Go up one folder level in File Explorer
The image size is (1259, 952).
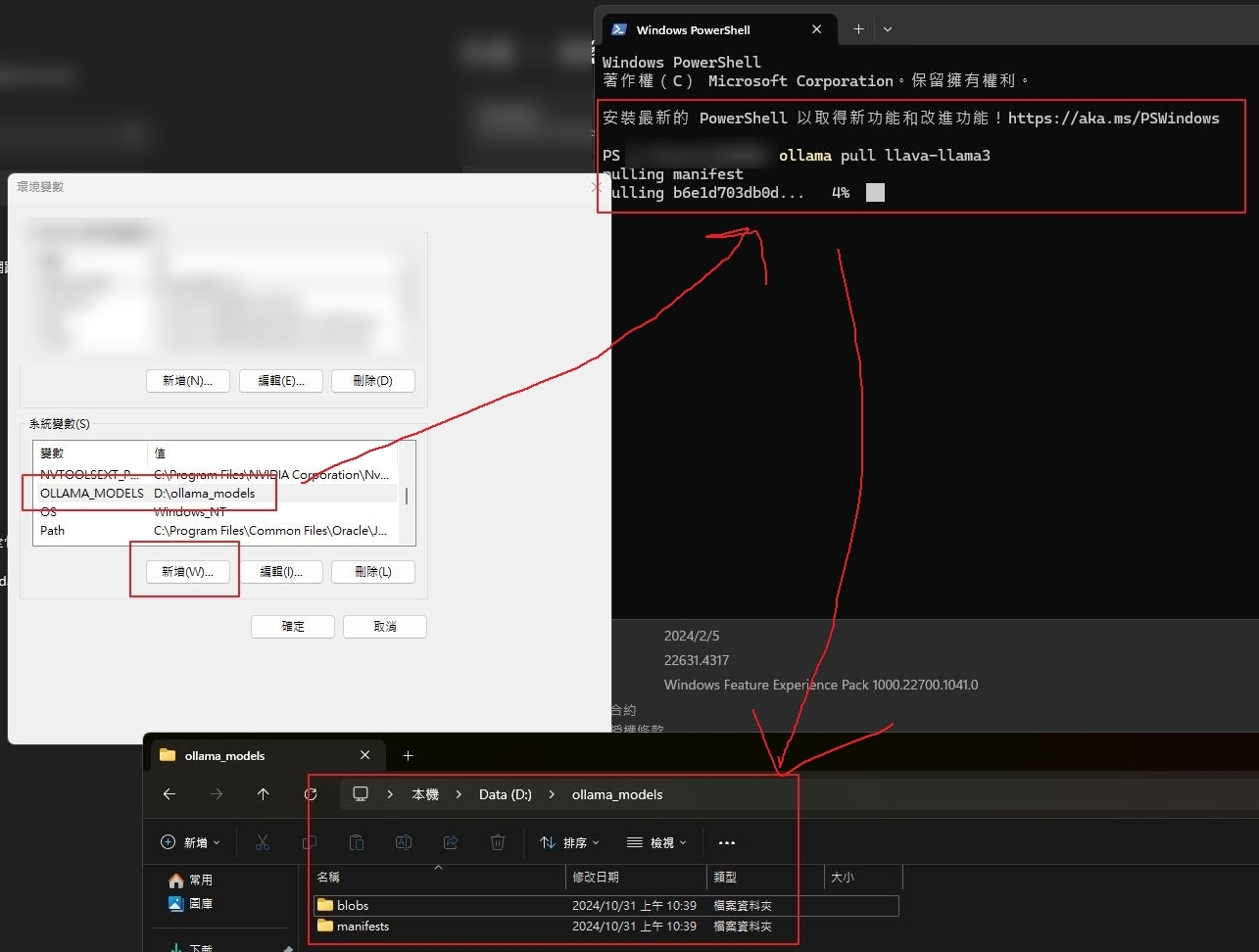[x=263, y=794]
